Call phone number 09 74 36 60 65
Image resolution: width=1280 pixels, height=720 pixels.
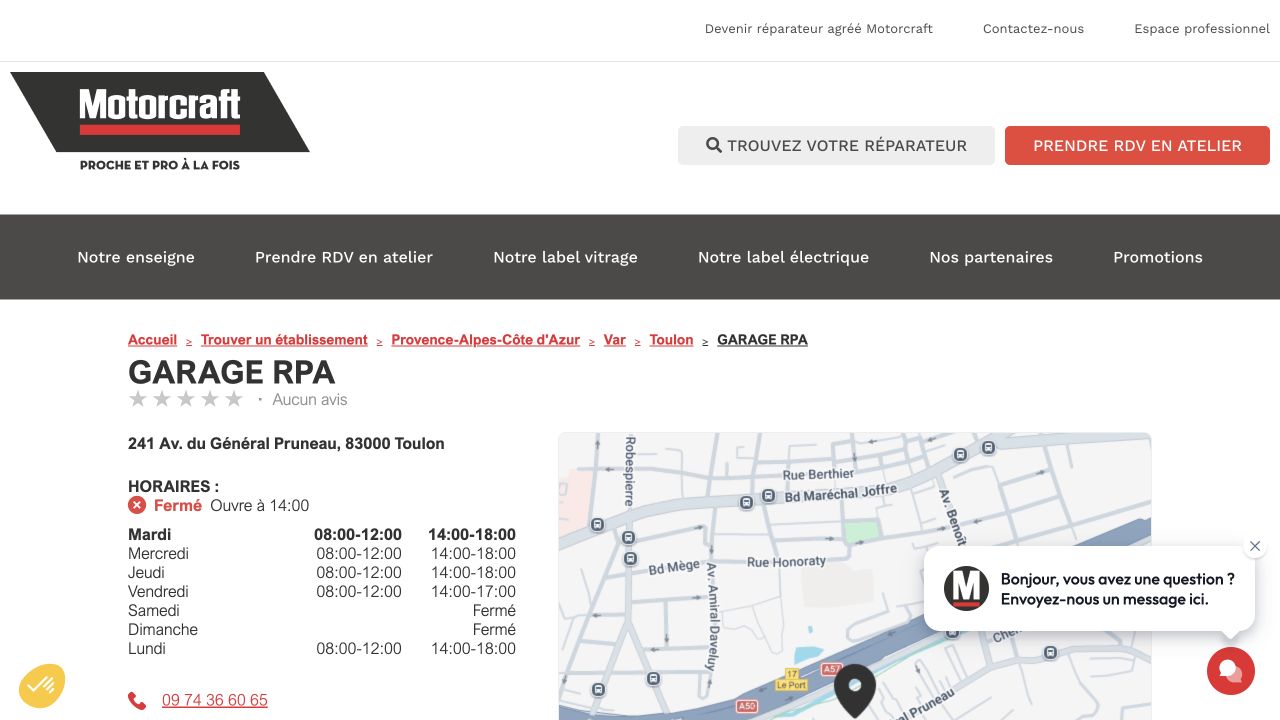215,700
